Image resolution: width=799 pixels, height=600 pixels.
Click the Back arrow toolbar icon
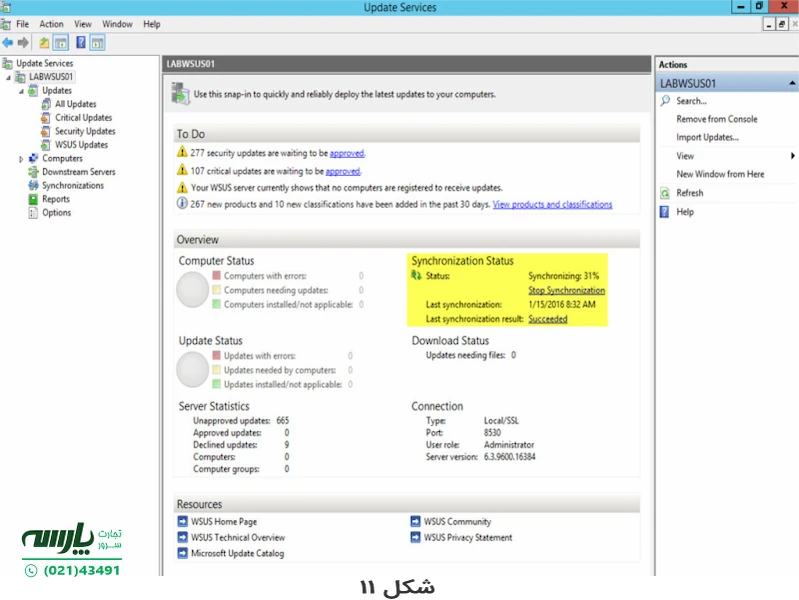point(7,43)
